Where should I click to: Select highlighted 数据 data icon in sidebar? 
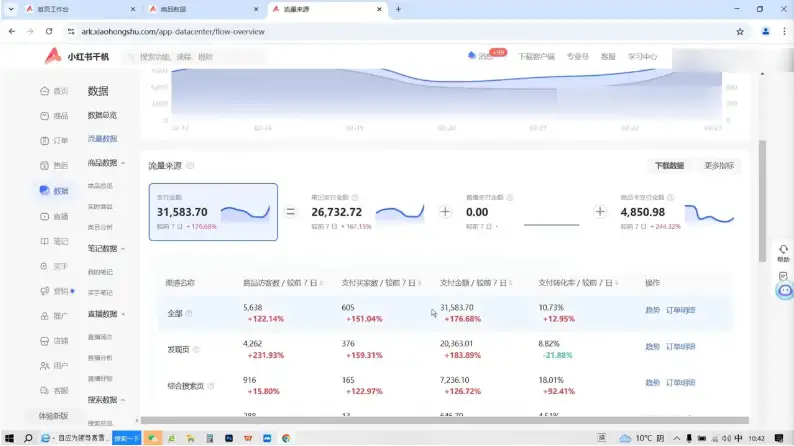pyautogui.click(x=45, y=190)
